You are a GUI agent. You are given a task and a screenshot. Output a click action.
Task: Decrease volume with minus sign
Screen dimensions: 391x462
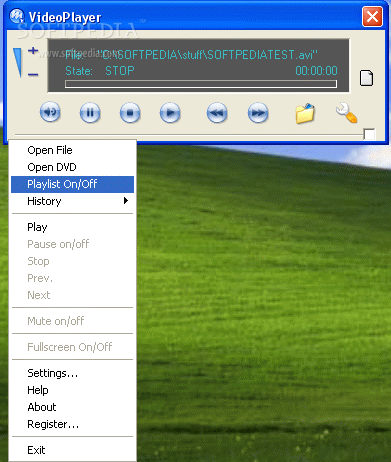(33, 74)
